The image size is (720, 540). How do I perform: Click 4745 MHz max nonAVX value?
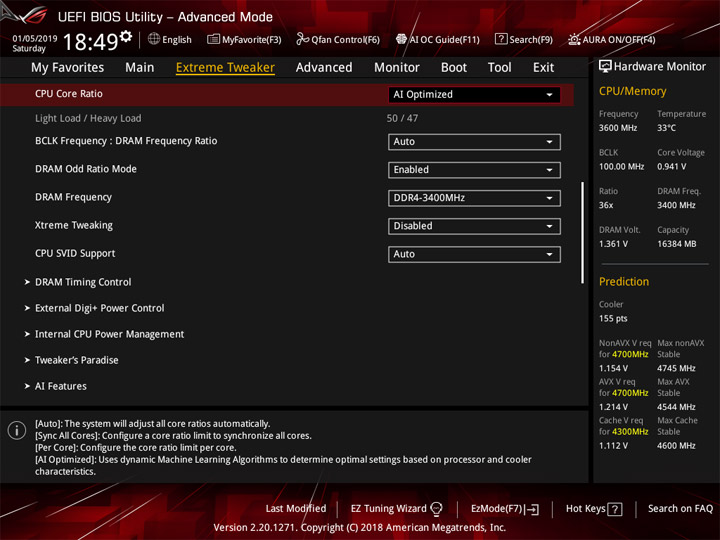tap(676, 368)
